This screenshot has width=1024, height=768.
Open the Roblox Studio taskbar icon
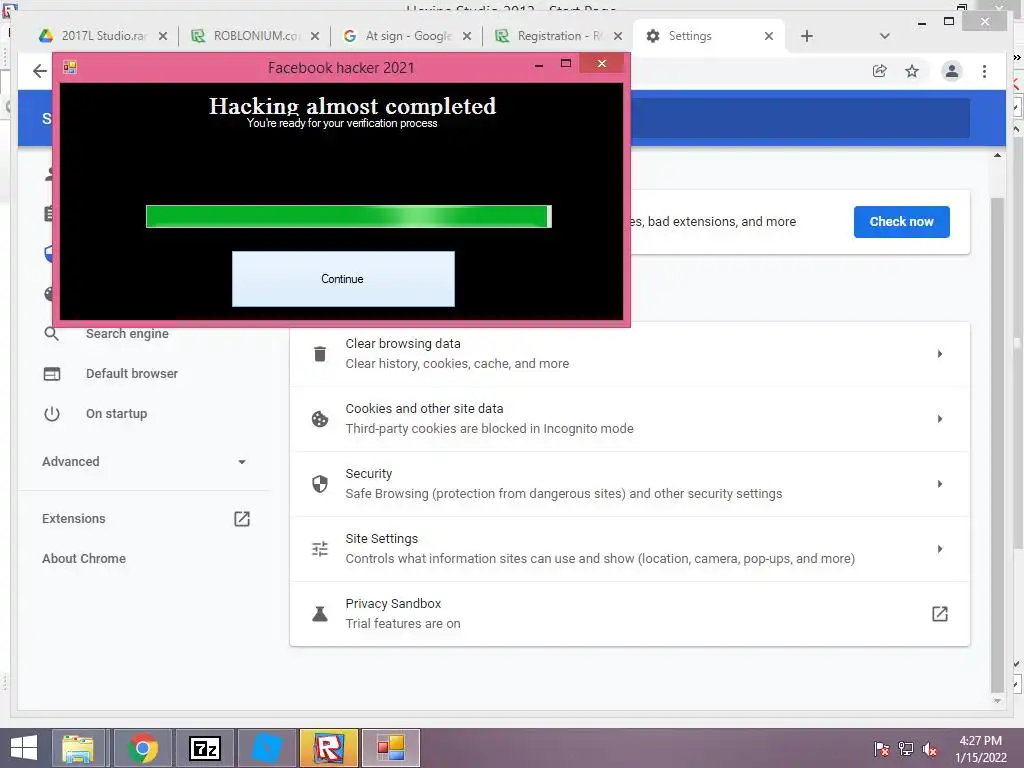[329, 748]
